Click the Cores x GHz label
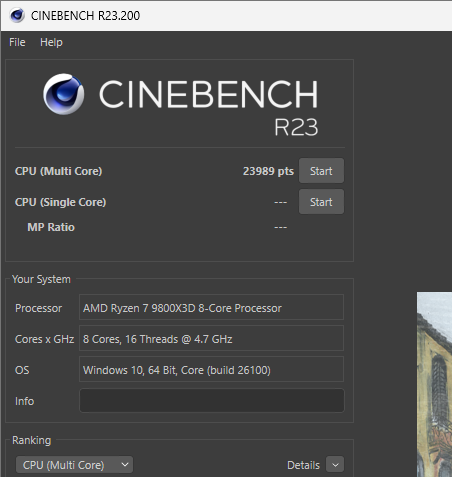 [44, 339]
